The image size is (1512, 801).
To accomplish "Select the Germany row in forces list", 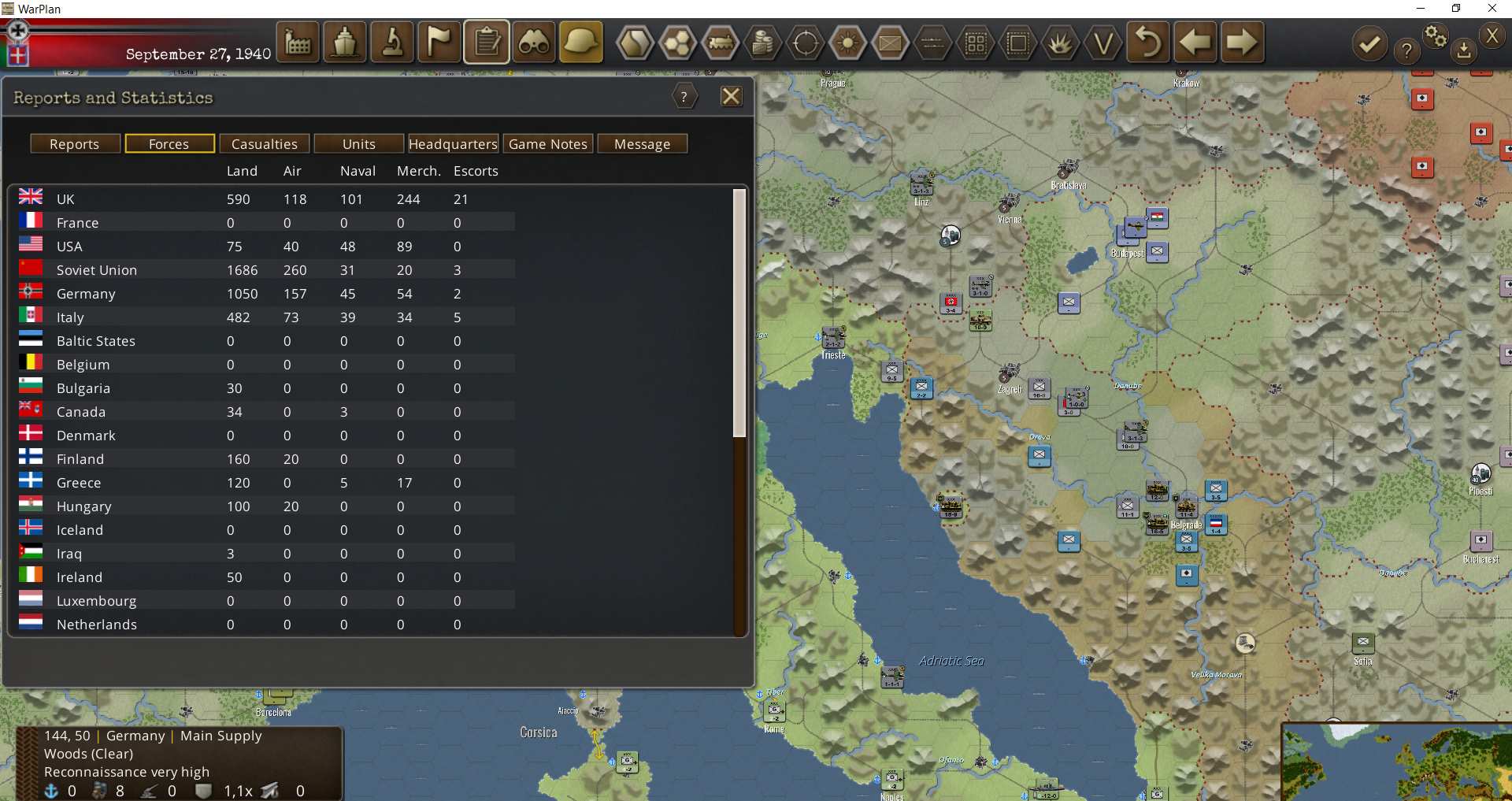I will coord(266,294).
